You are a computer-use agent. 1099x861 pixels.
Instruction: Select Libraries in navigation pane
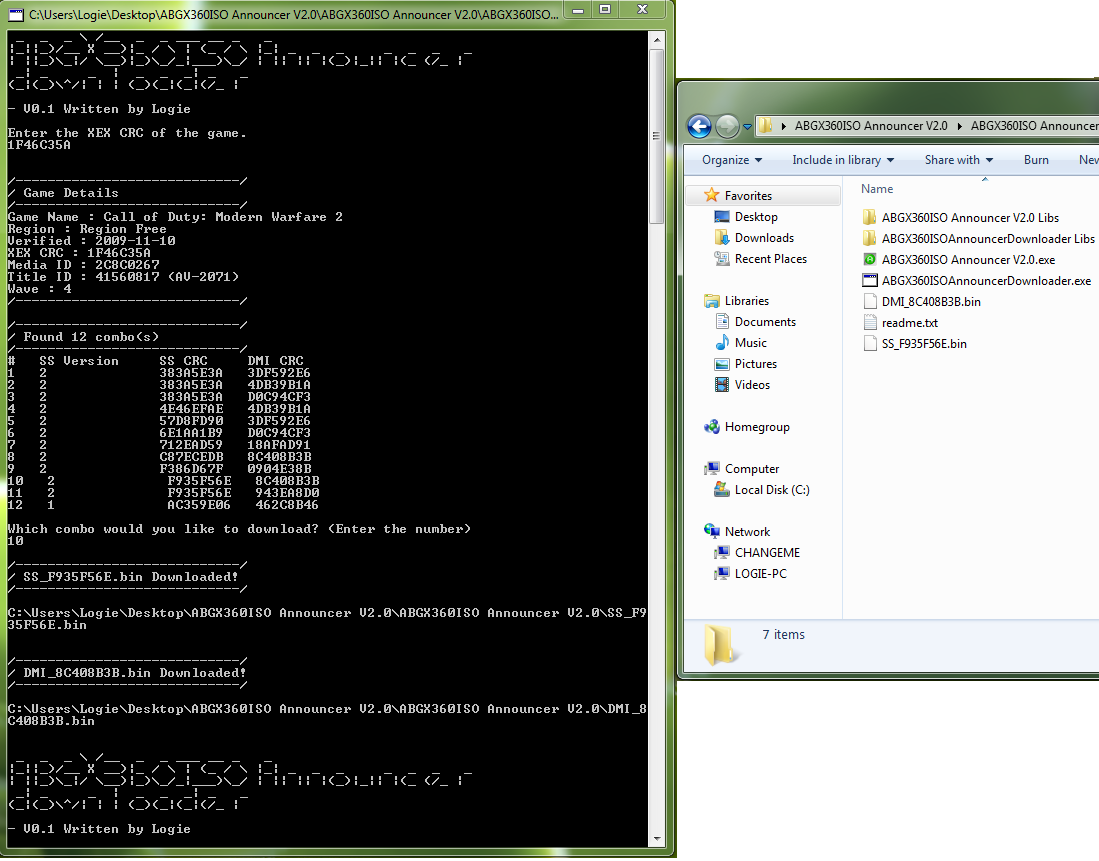[746, 301]
